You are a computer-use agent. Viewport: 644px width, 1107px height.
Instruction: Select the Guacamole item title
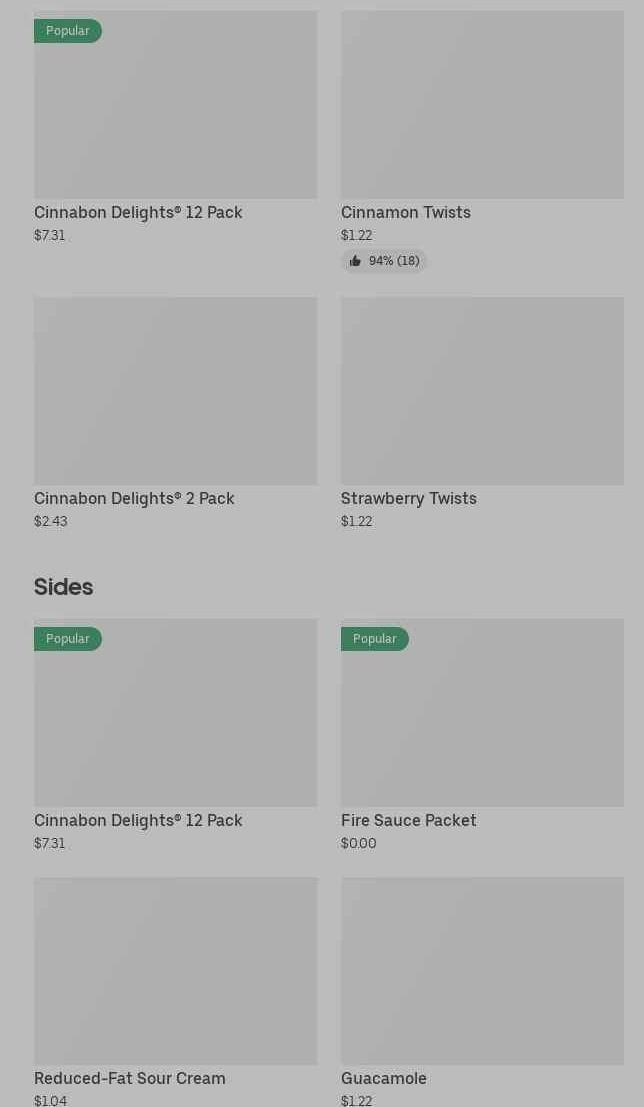[x=383, y=1078]
